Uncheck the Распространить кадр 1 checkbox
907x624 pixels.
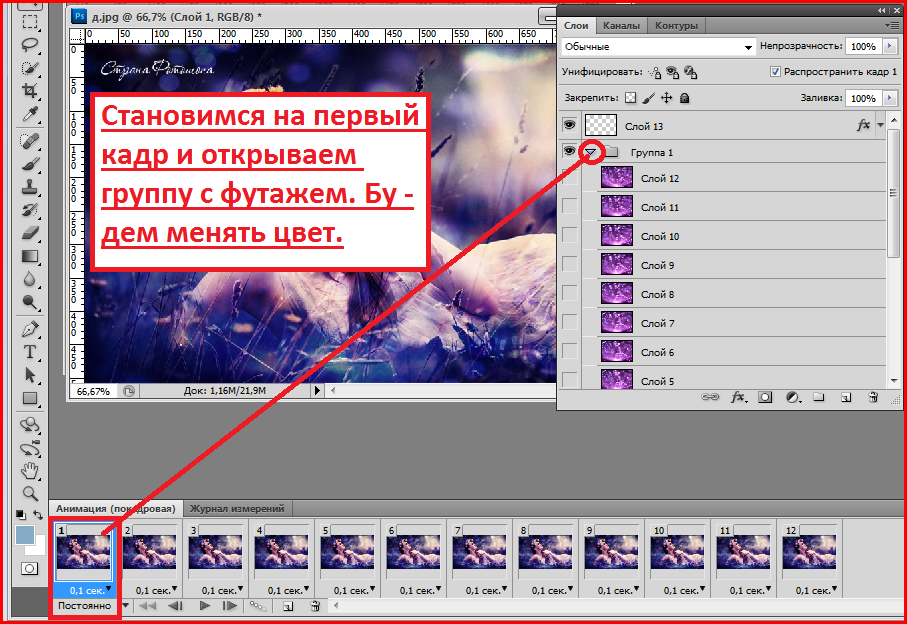[775, 72]
